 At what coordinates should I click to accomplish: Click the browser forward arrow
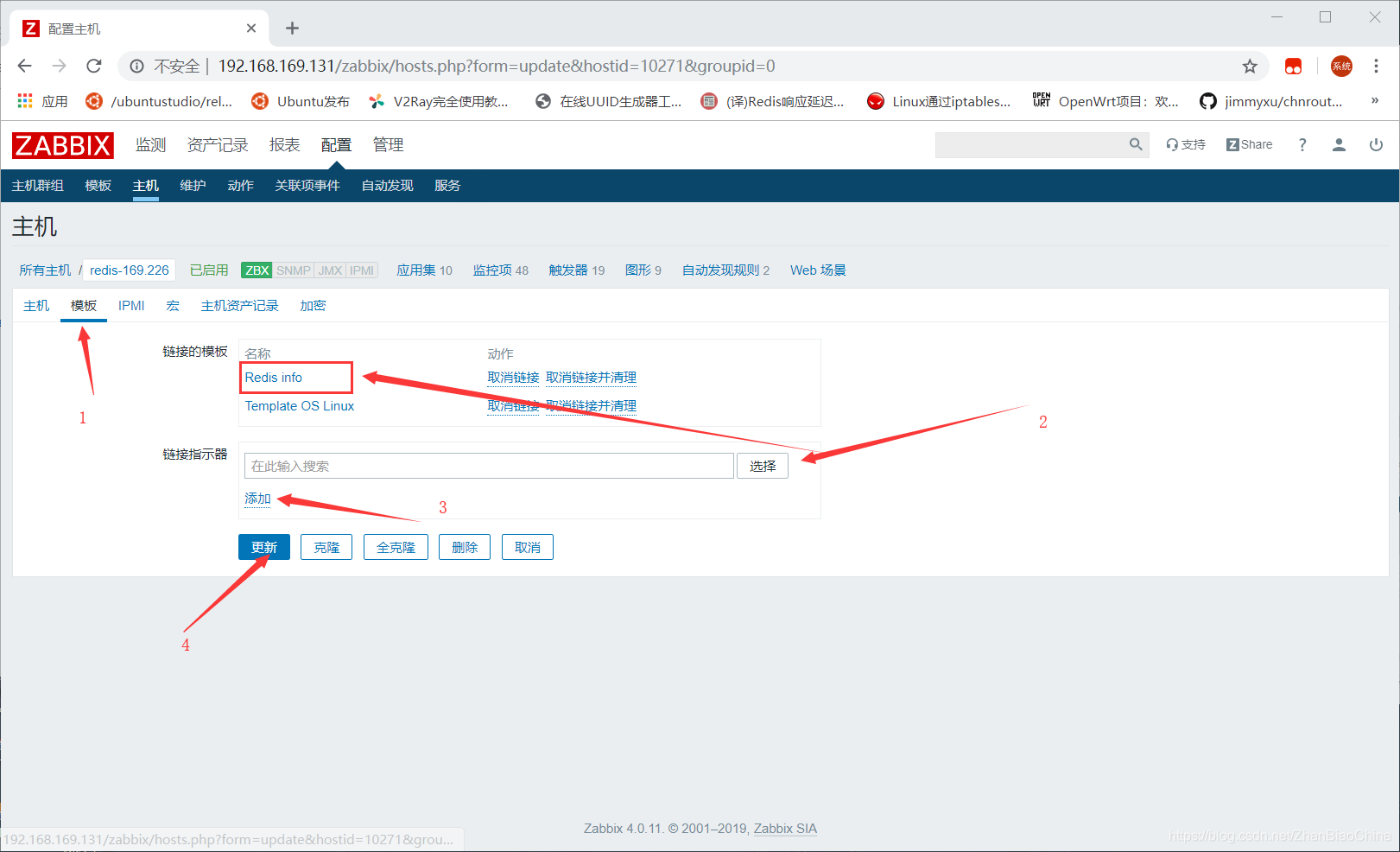pos(59,66)
